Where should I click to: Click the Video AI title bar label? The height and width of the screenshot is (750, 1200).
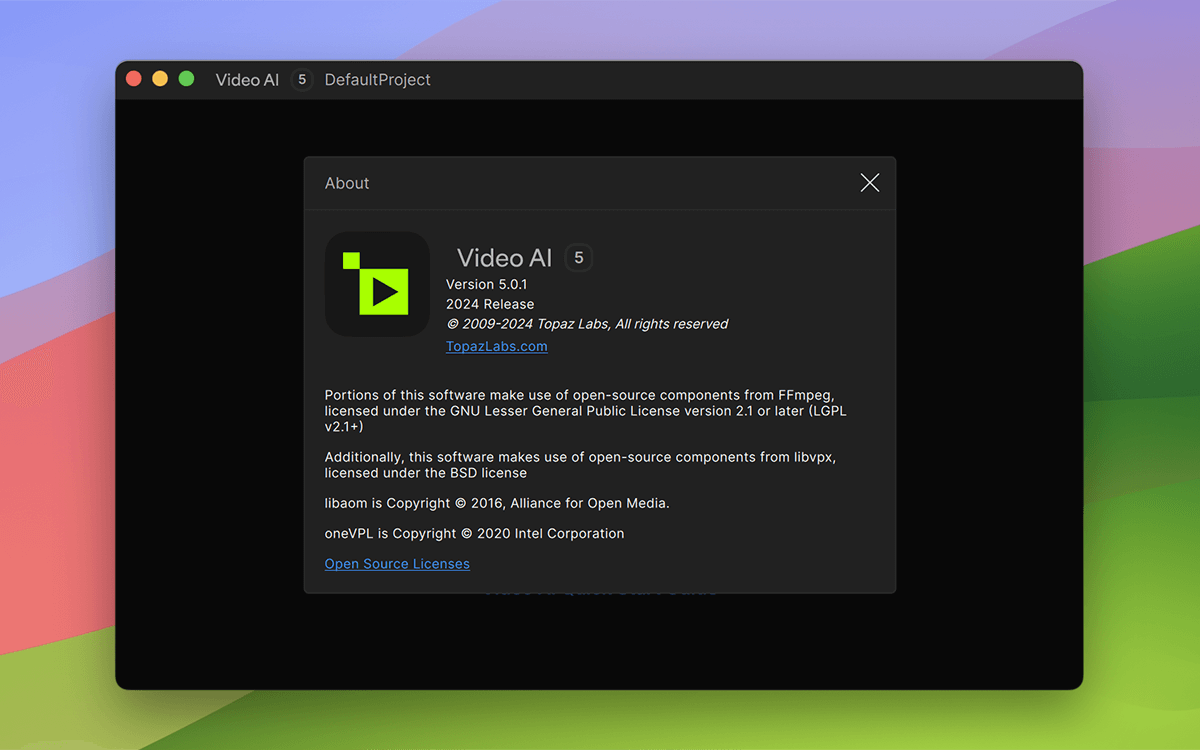pos(247,80)
